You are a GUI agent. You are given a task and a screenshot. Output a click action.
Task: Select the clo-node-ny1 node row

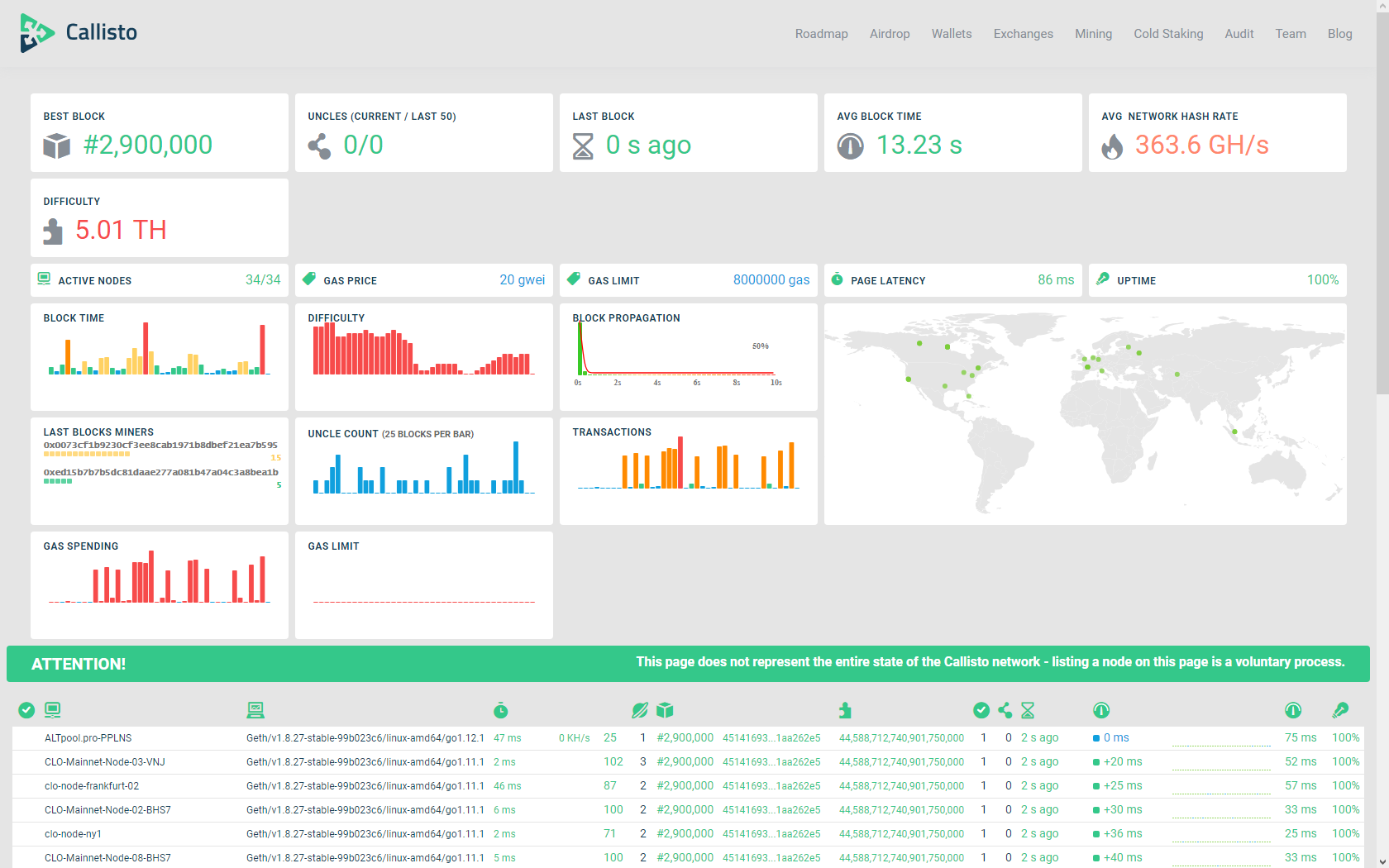coord(688,834)
